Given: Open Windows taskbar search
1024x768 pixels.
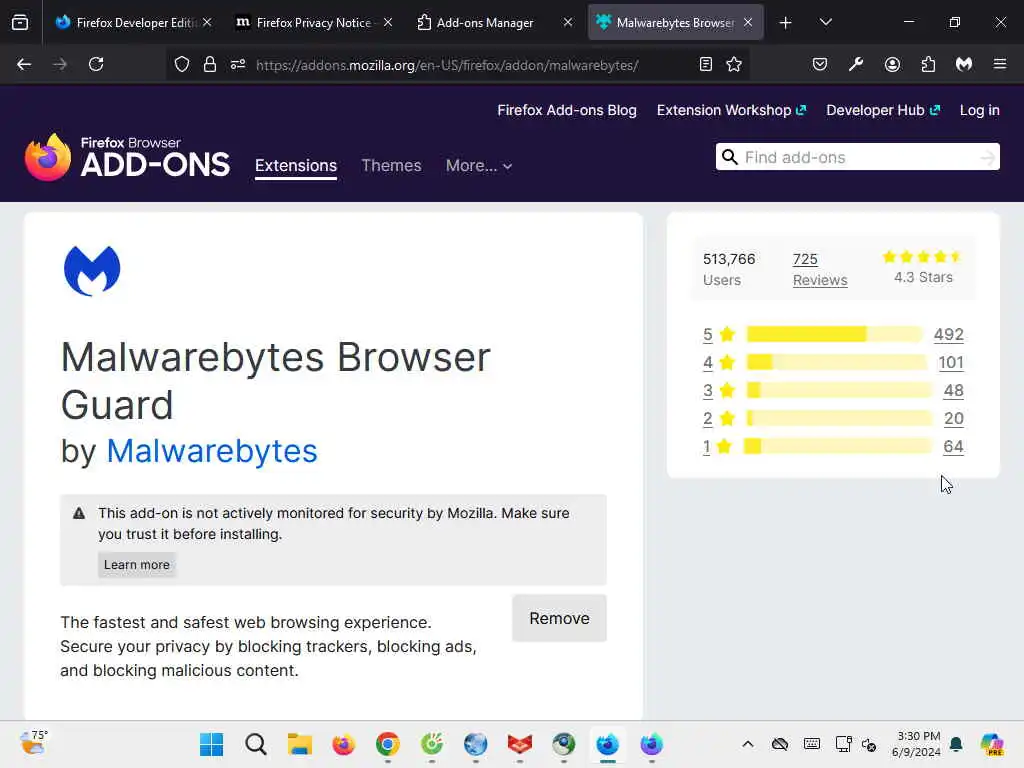Looking at the screenshot, I should [255, 744].
